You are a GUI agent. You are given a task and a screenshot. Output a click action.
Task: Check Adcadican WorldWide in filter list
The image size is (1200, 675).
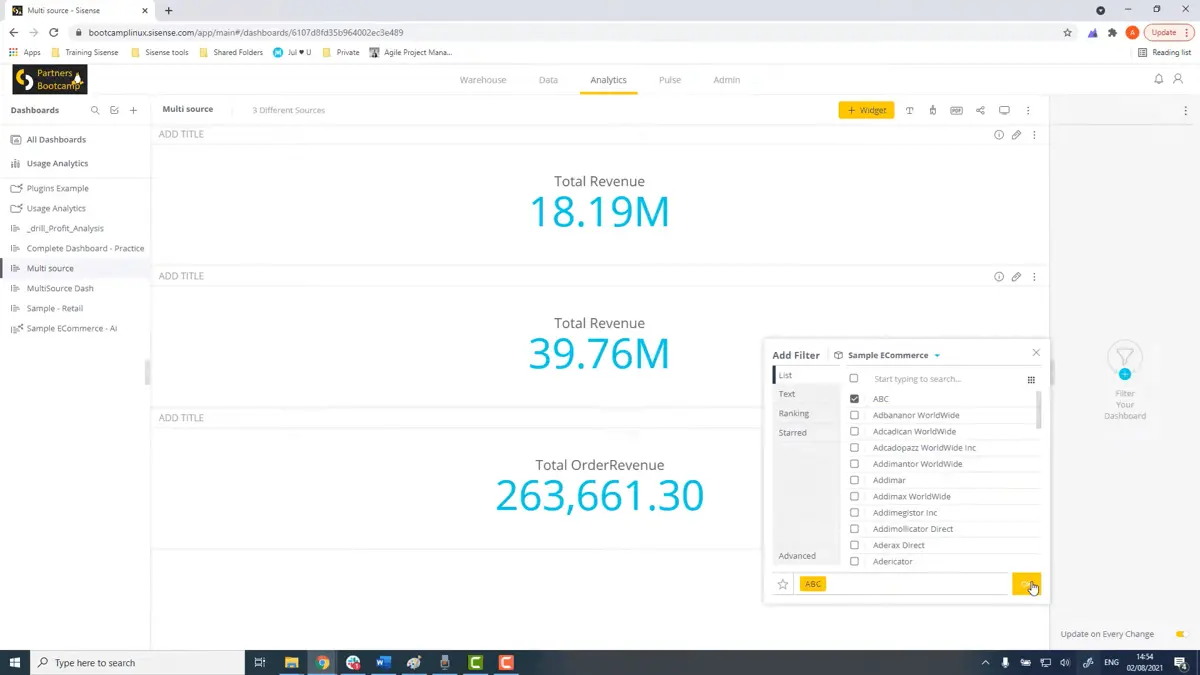[x=854, y=431]
